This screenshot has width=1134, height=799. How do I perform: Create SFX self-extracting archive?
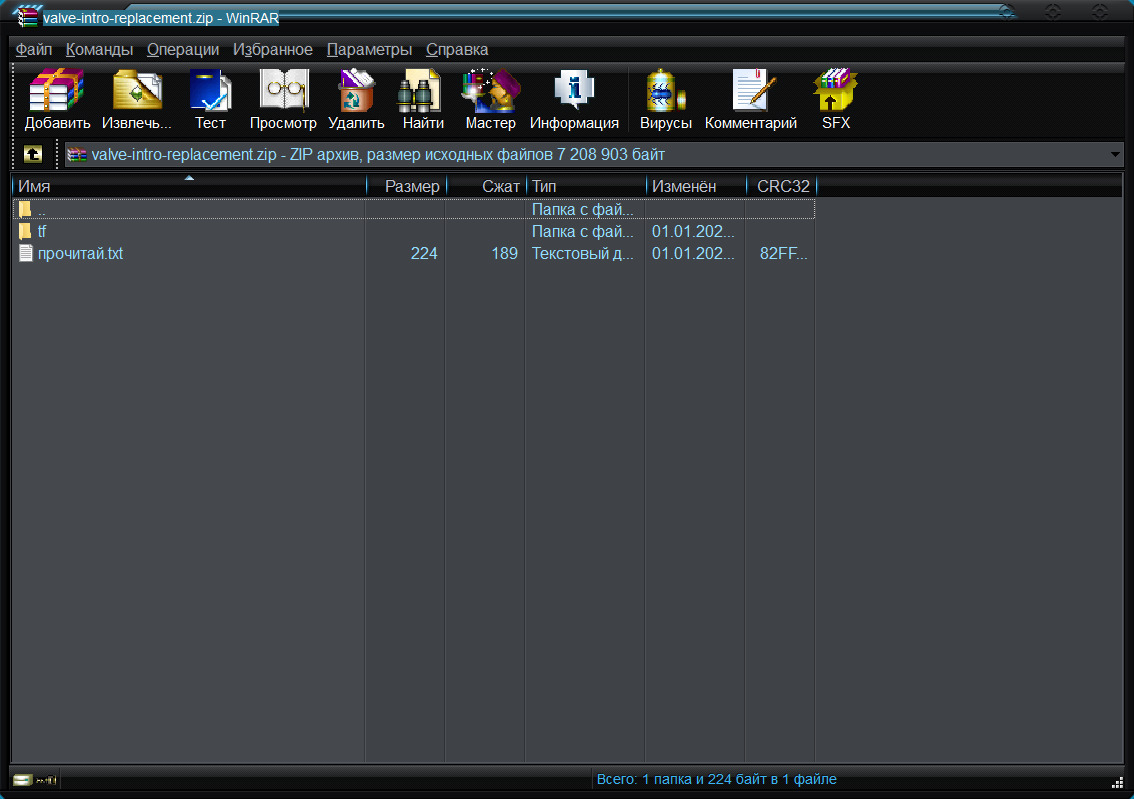[x=836, y=90]
